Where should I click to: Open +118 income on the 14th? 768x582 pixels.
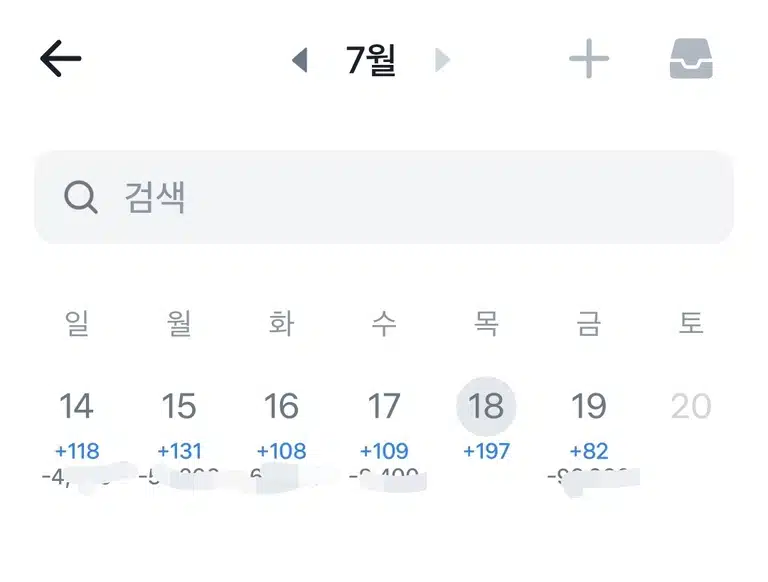(x=77, y=451)
